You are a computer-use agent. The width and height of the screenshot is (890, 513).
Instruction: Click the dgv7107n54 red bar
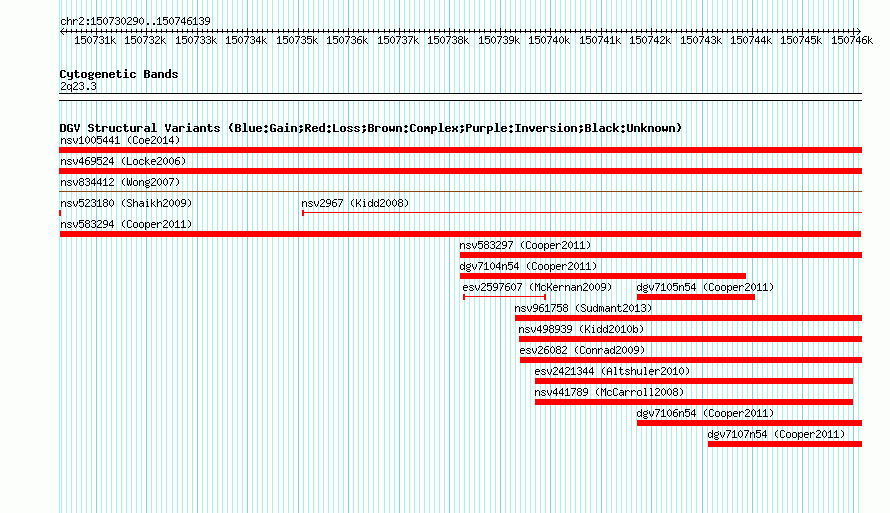[x=785, y=444]
